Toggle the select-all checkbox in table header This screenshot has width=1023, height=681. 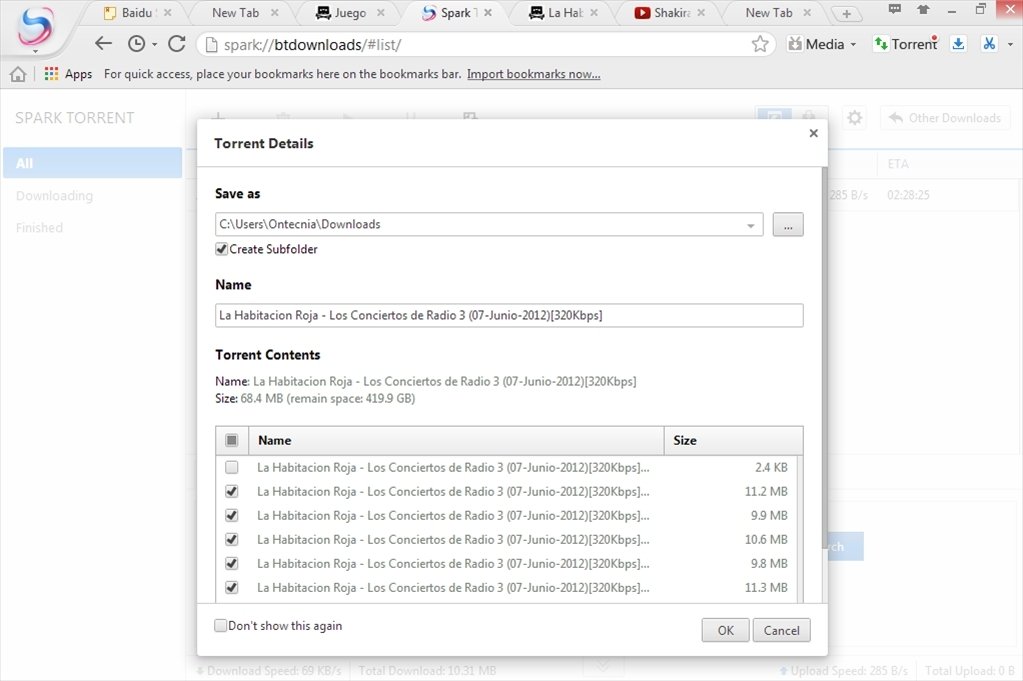(x=232, y=440)
